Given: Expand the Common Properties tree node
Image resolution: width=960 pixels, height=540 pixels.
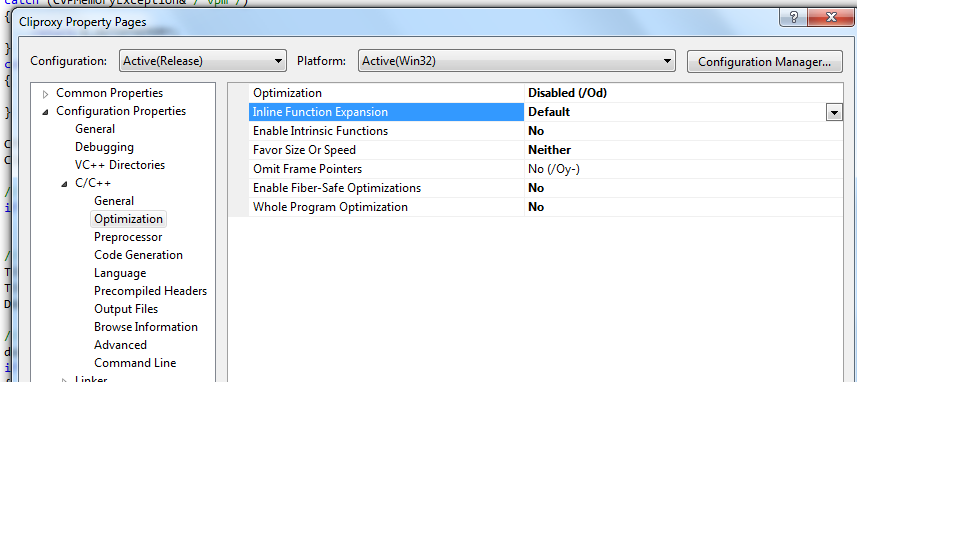Looking at the screenshot, I should click(45, 94).
